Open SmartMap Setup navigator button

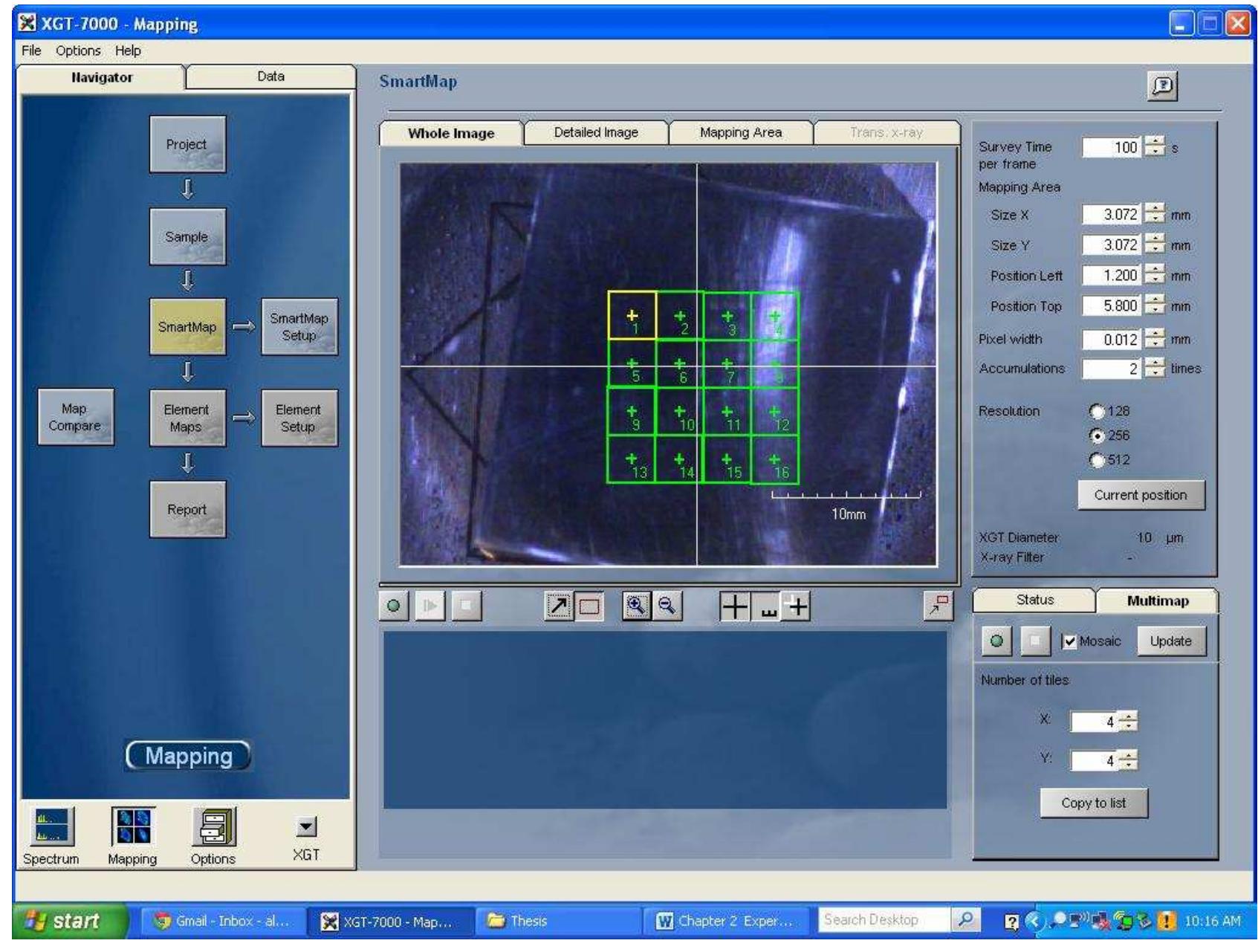click(299, 327)
